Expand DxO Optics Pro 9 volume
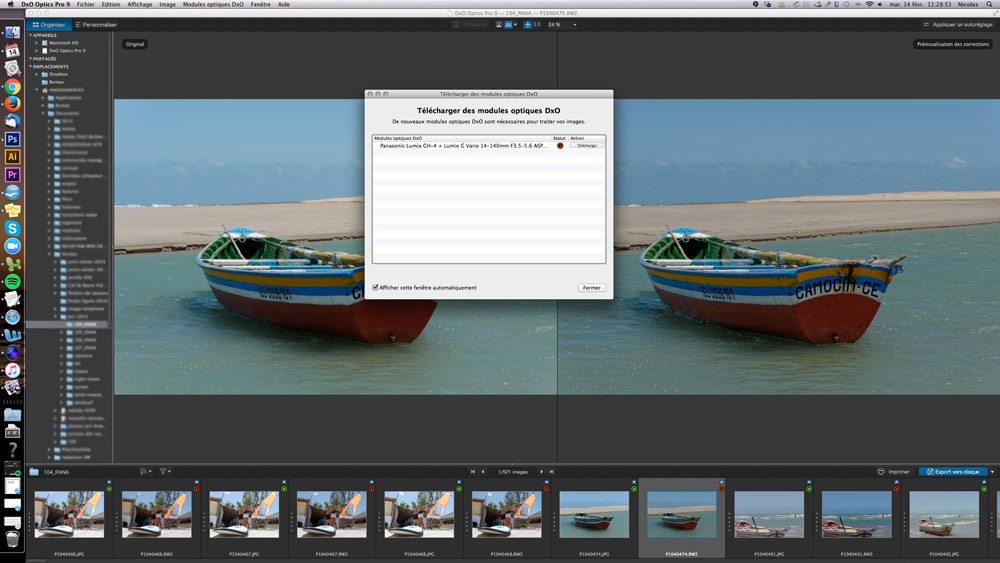 click(37, 50)
